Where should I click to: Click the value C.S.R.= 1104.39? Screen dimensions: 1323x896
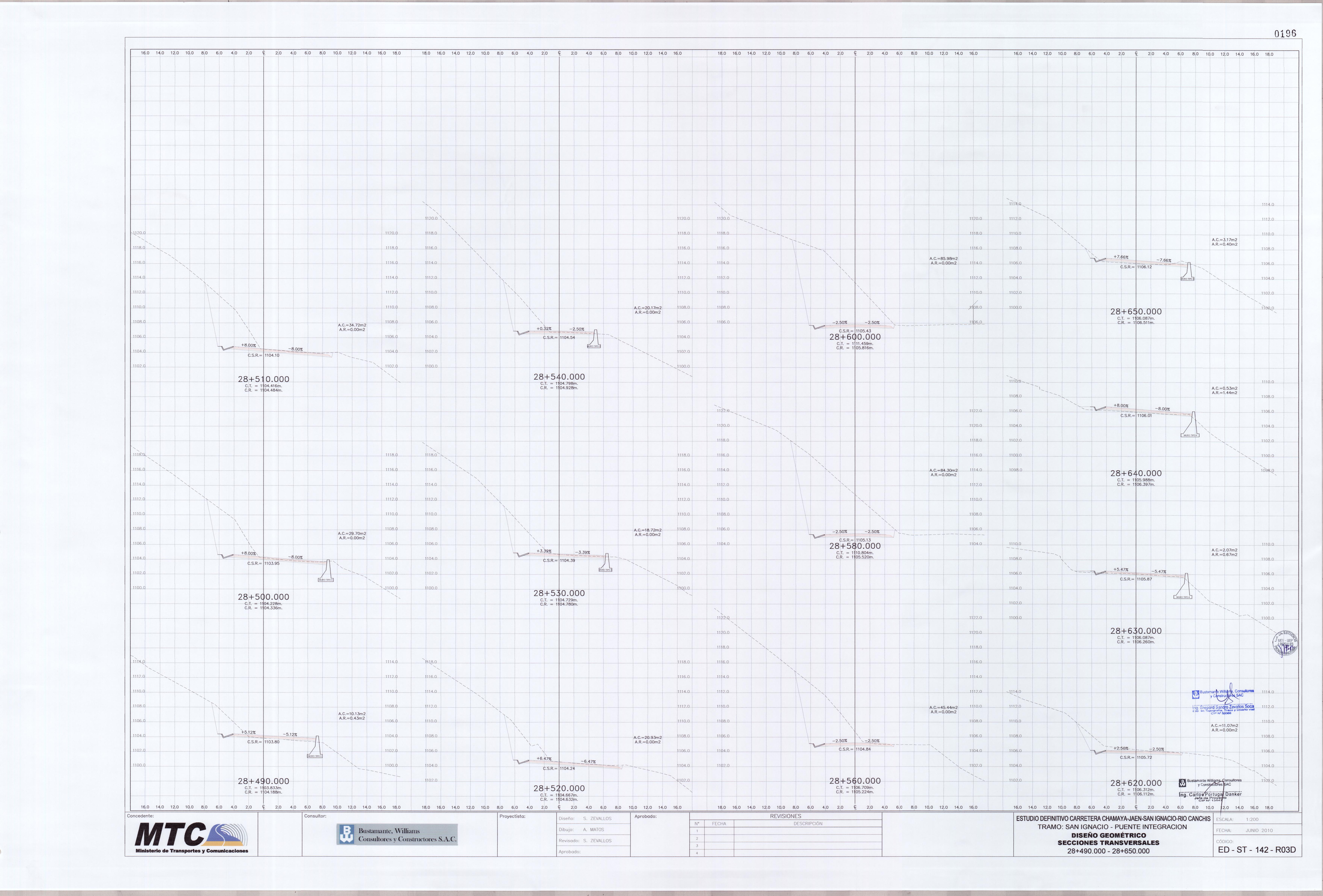pos(559,561)
